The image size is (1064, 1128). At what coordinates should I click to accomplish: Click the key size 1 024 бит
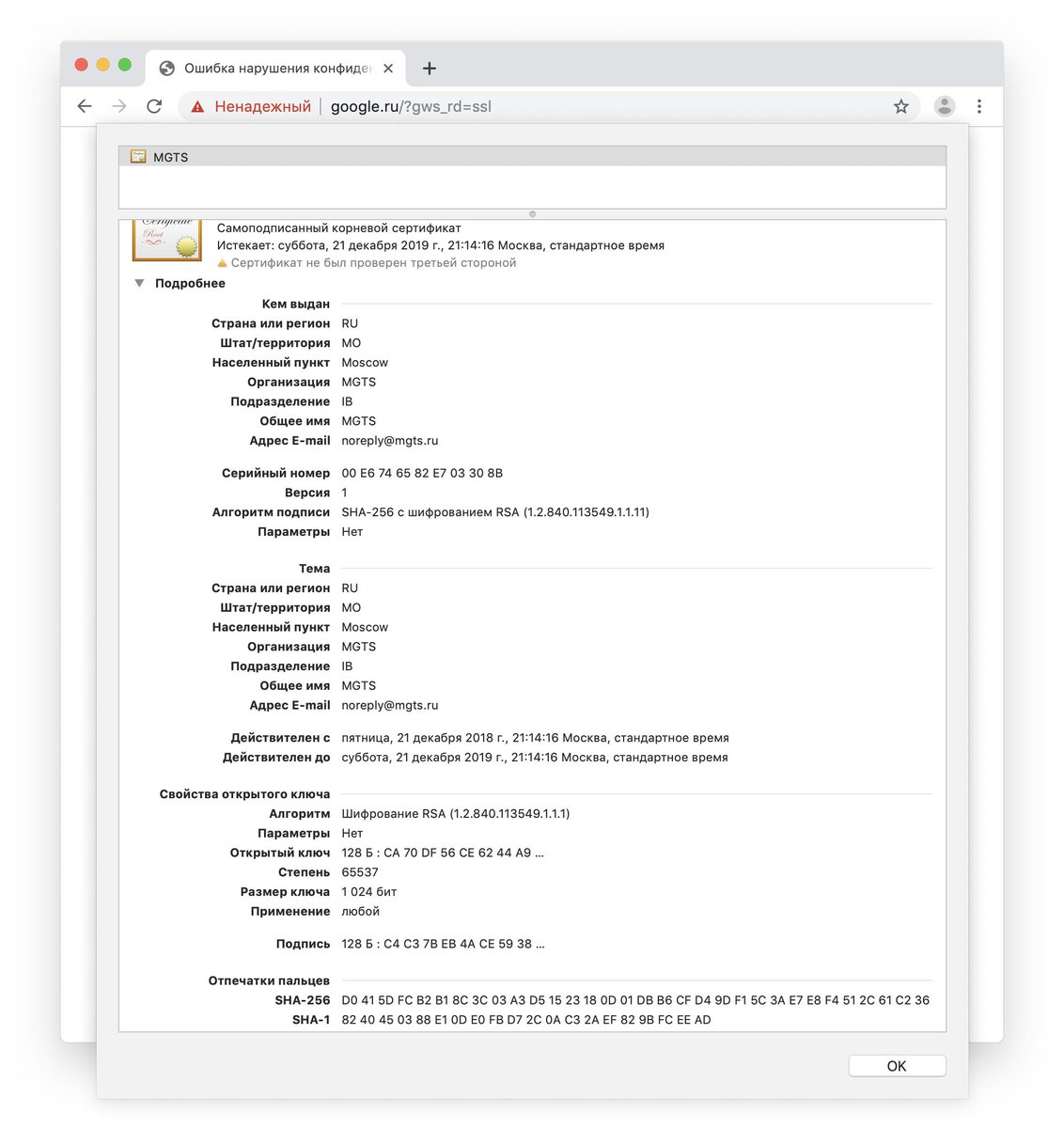[369, 892]
